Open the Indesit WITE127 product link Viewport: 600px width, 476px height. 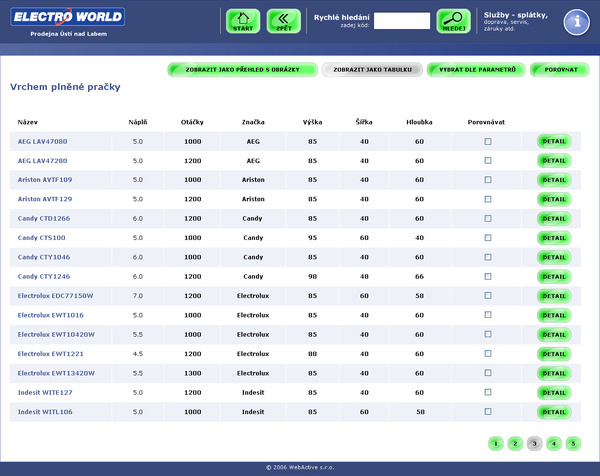[x=45, y=393]
